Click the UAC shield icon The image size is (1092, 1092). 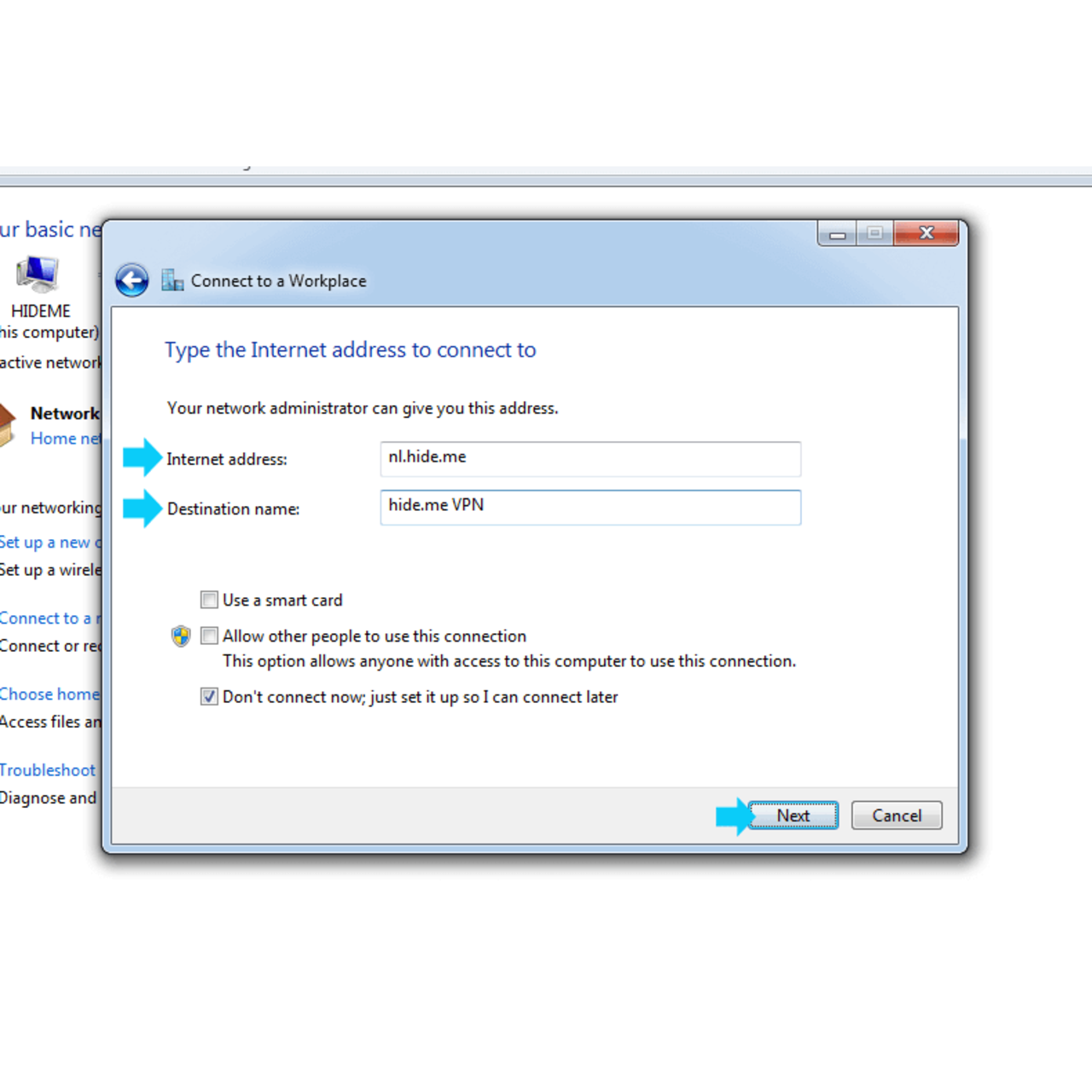click(181, 636)
